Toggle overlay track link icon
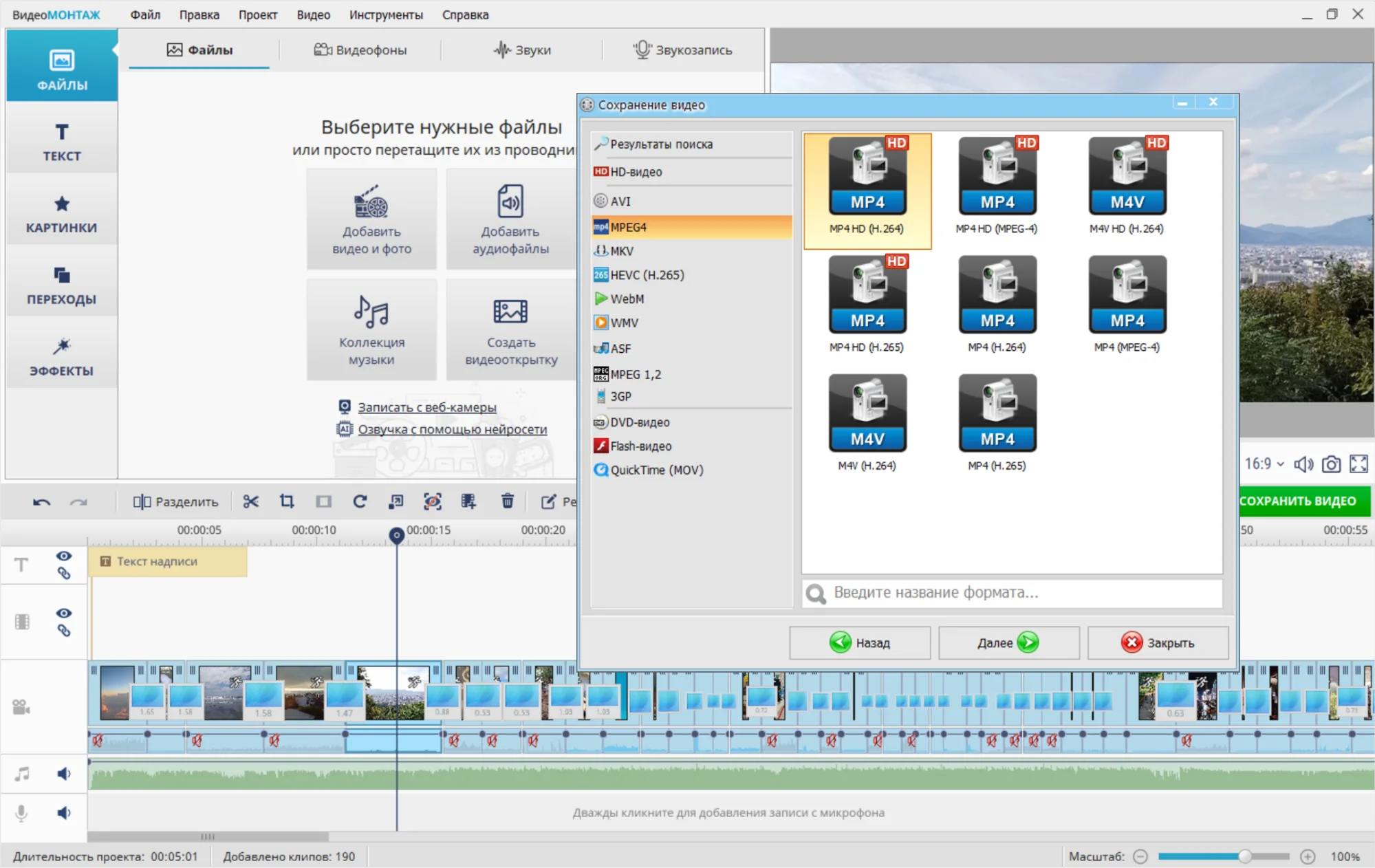The height and width of the screenshot is (868, 1375). tap(64, 631)
